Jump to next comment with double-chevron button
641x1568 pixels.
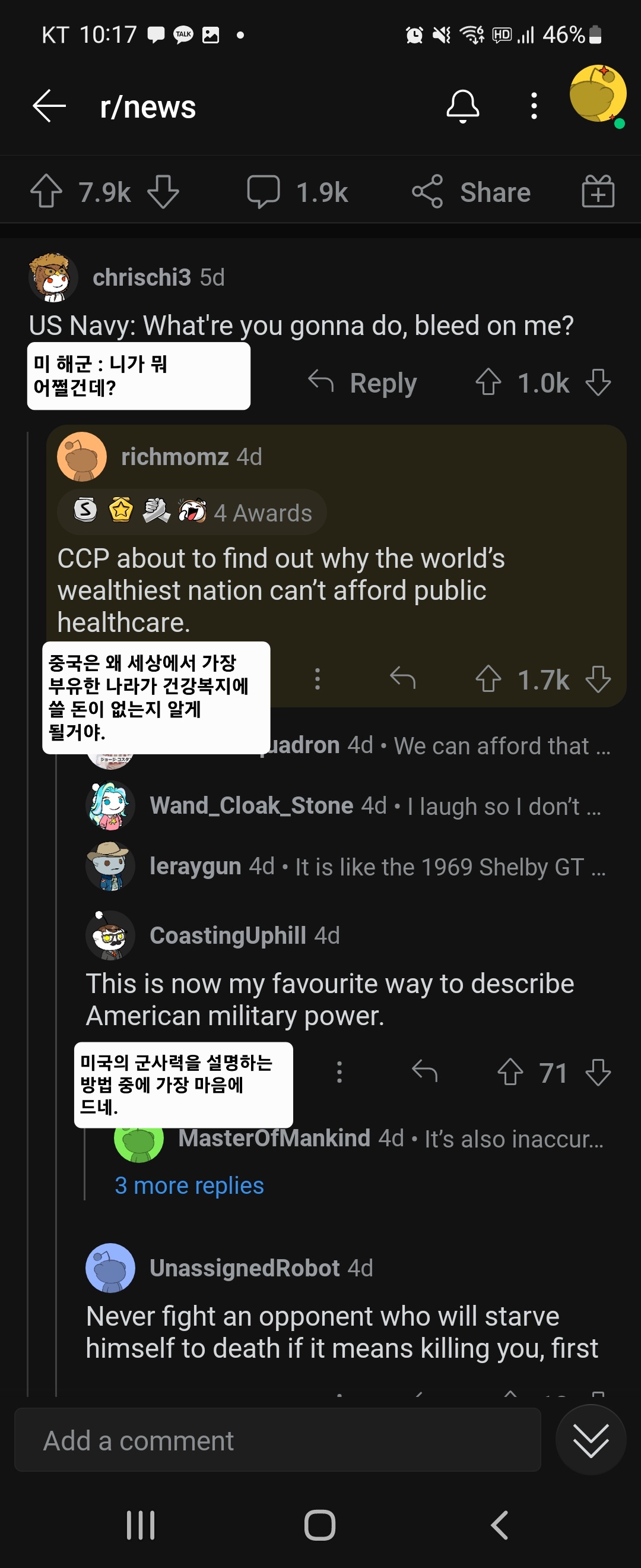(590, 1440)
